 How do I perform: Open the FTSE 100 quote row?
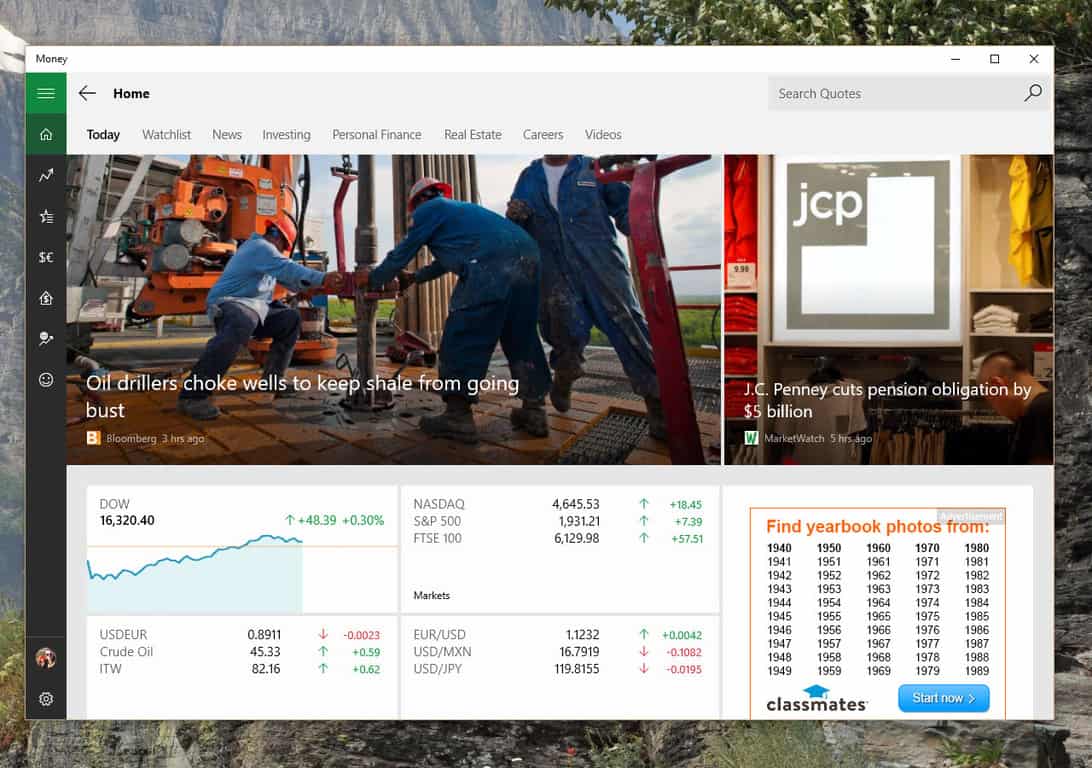[x=559, y=538]
